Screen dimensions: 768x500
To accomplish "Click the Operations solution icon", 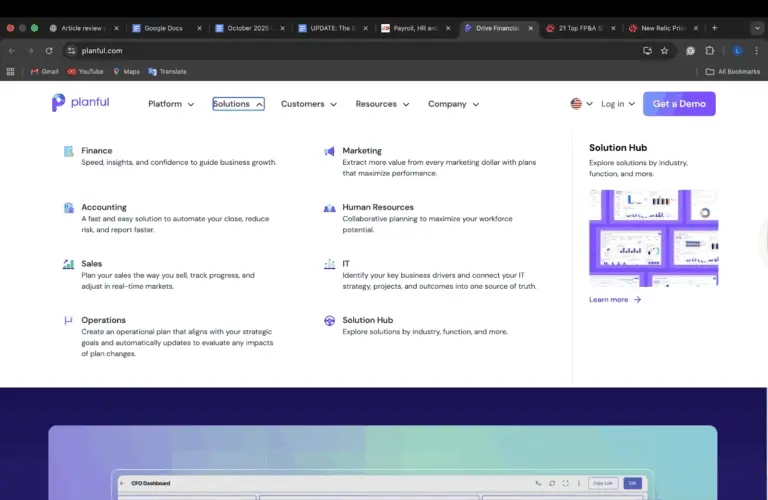I will 68,321.
